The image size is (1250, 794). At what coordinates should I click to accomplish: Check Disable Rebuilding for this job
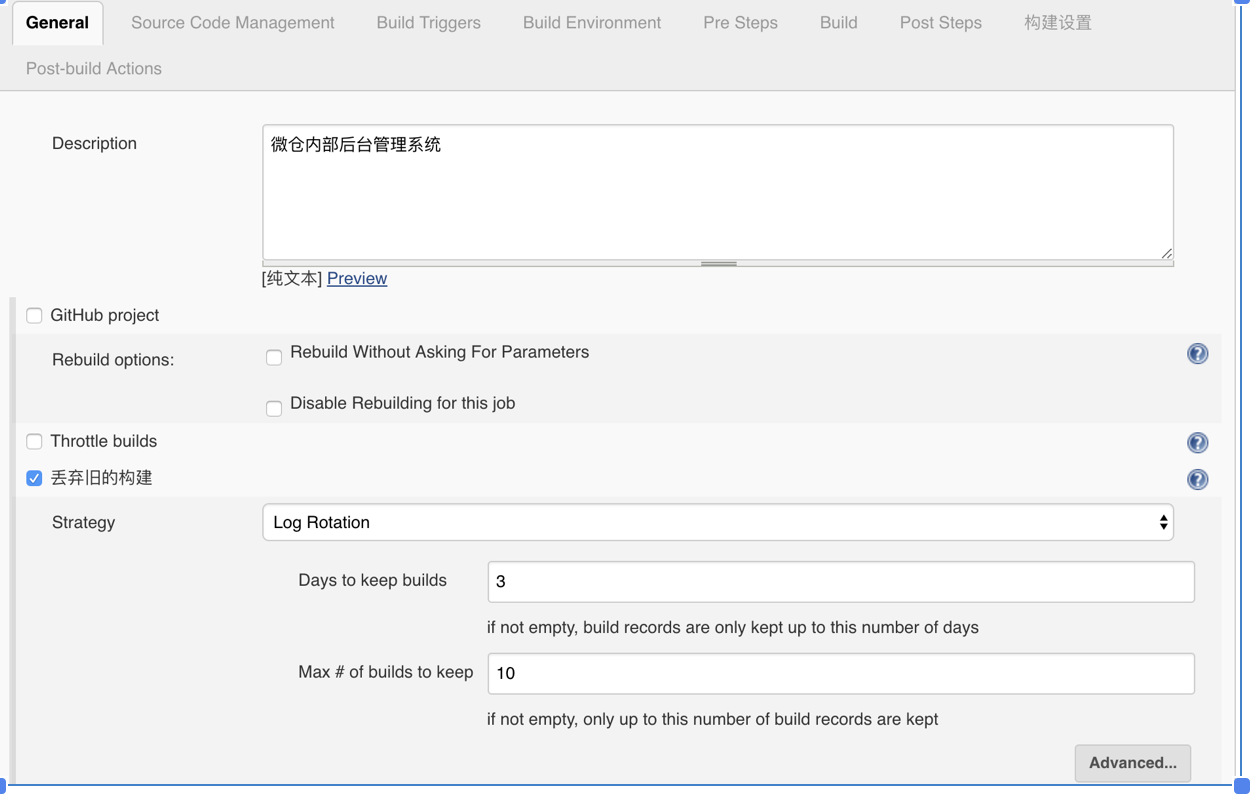coord(274,408)
